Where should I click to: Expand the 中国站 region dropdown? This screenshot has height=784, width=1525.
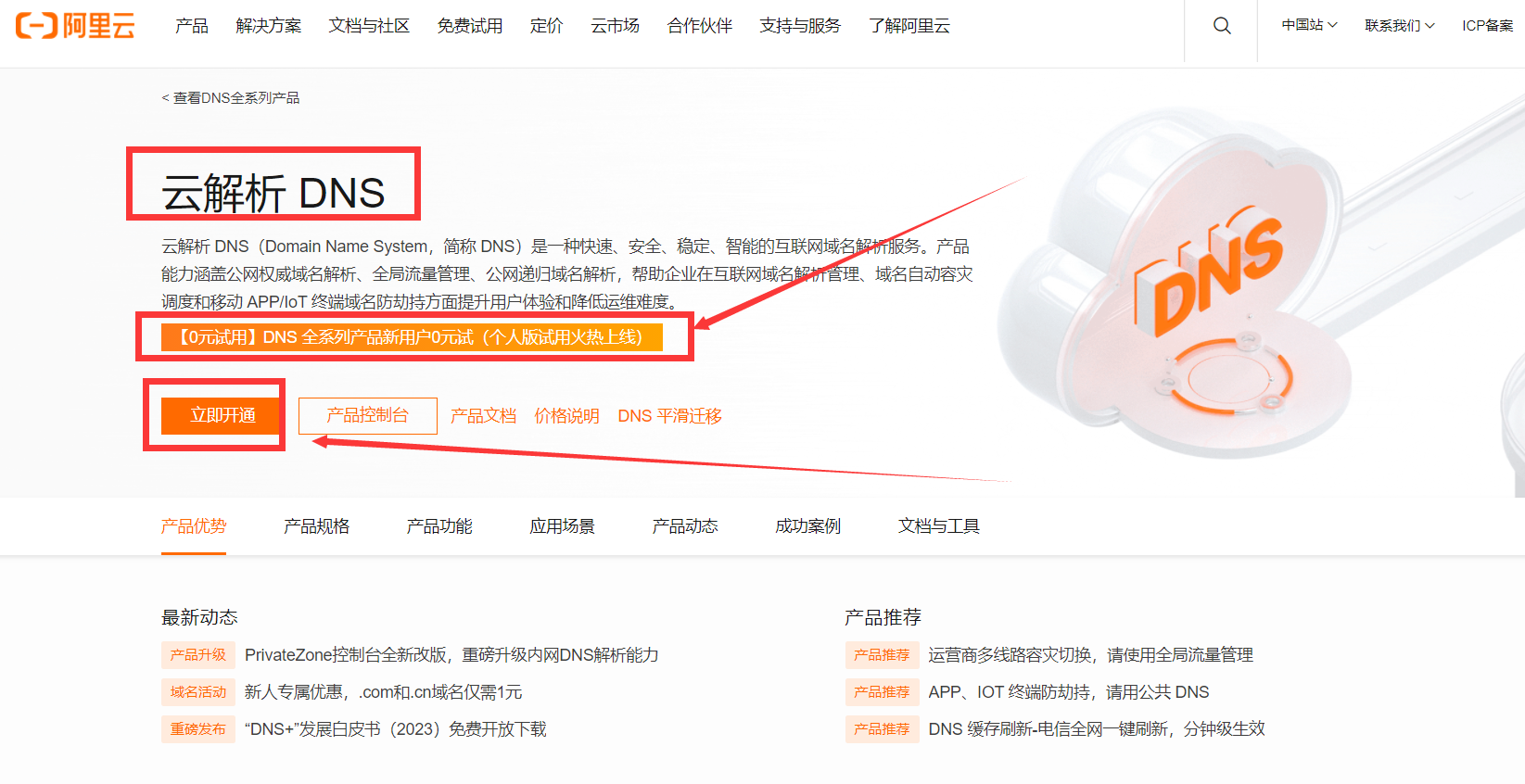pyautogui.click(x=1309, y=25)
